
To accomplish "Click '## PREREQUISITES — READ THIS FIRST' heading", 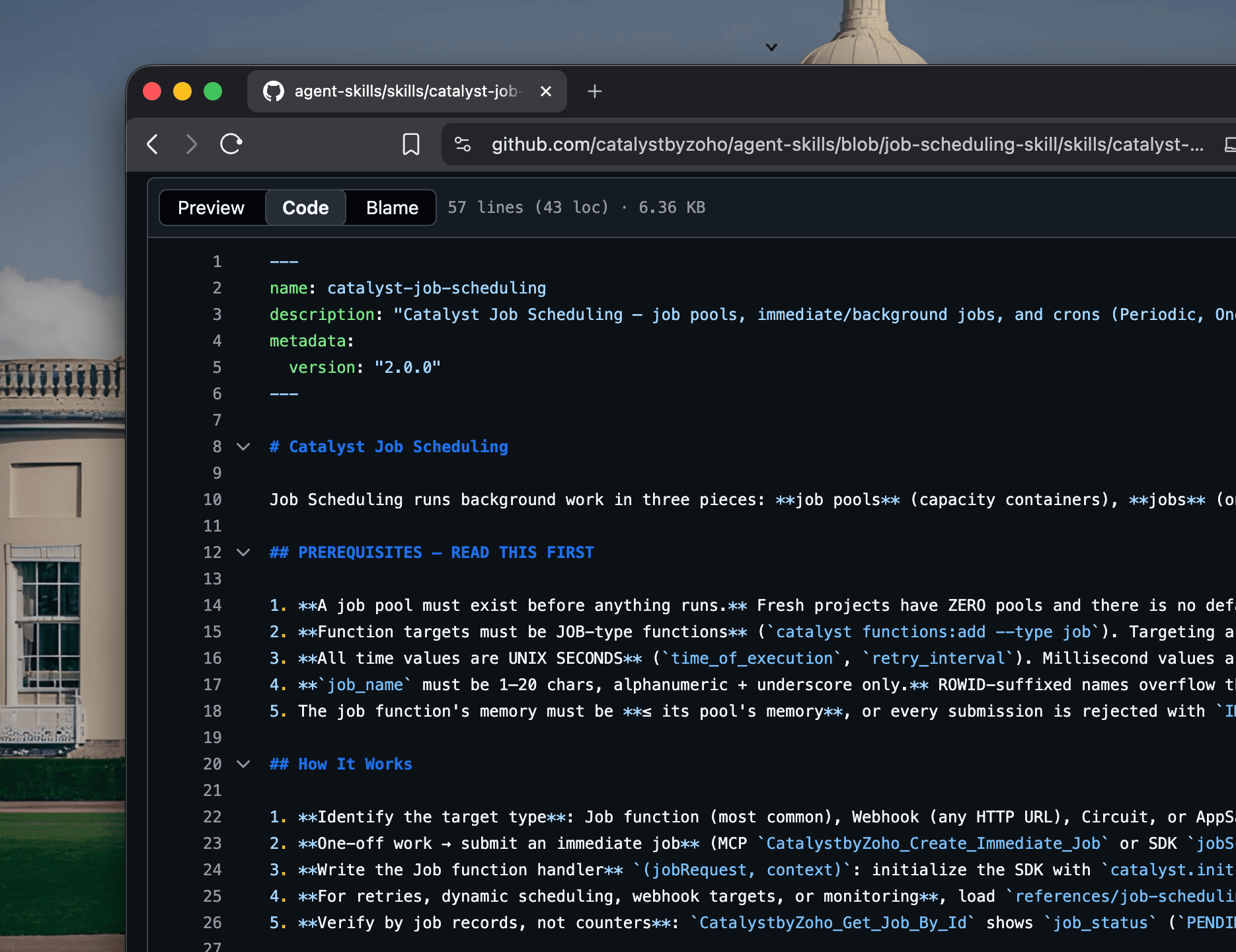I will click(x=432, y=553).
